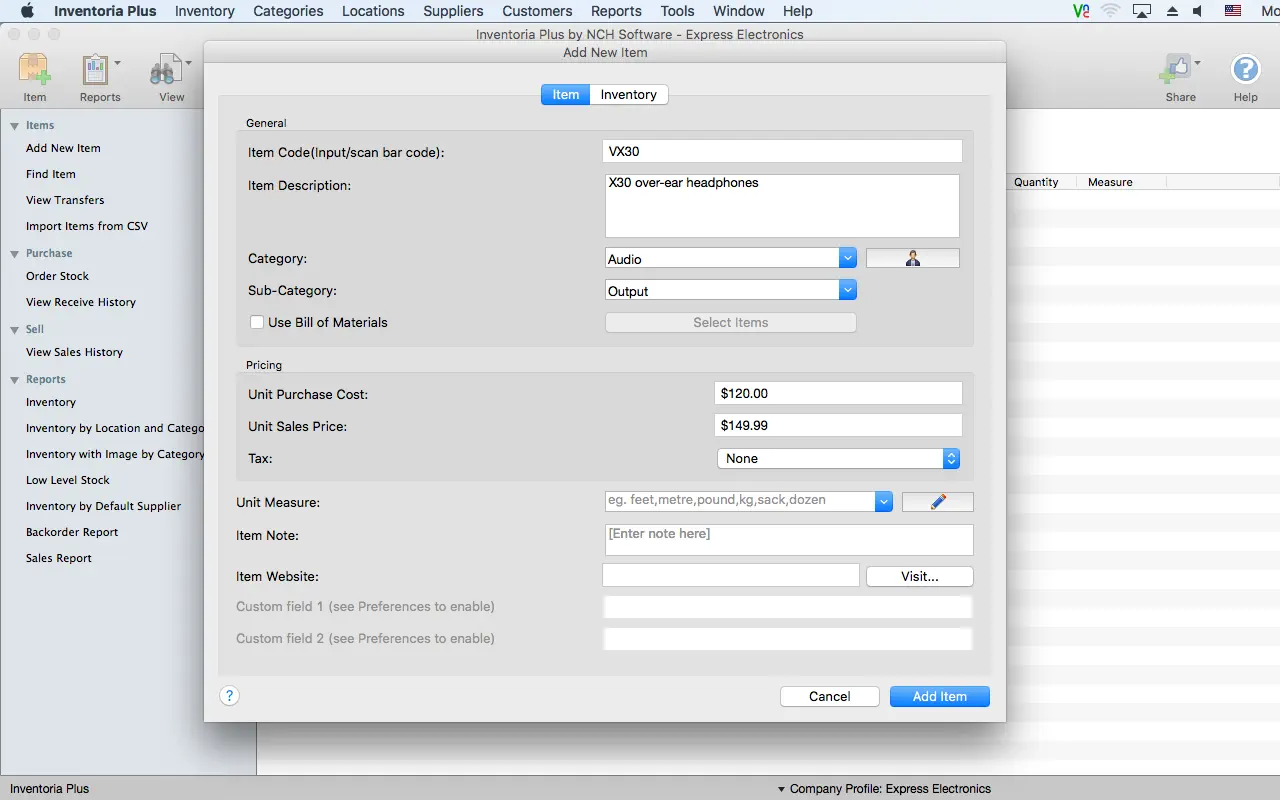Expand the Unit Measure combo box arrow

(883, 502)
